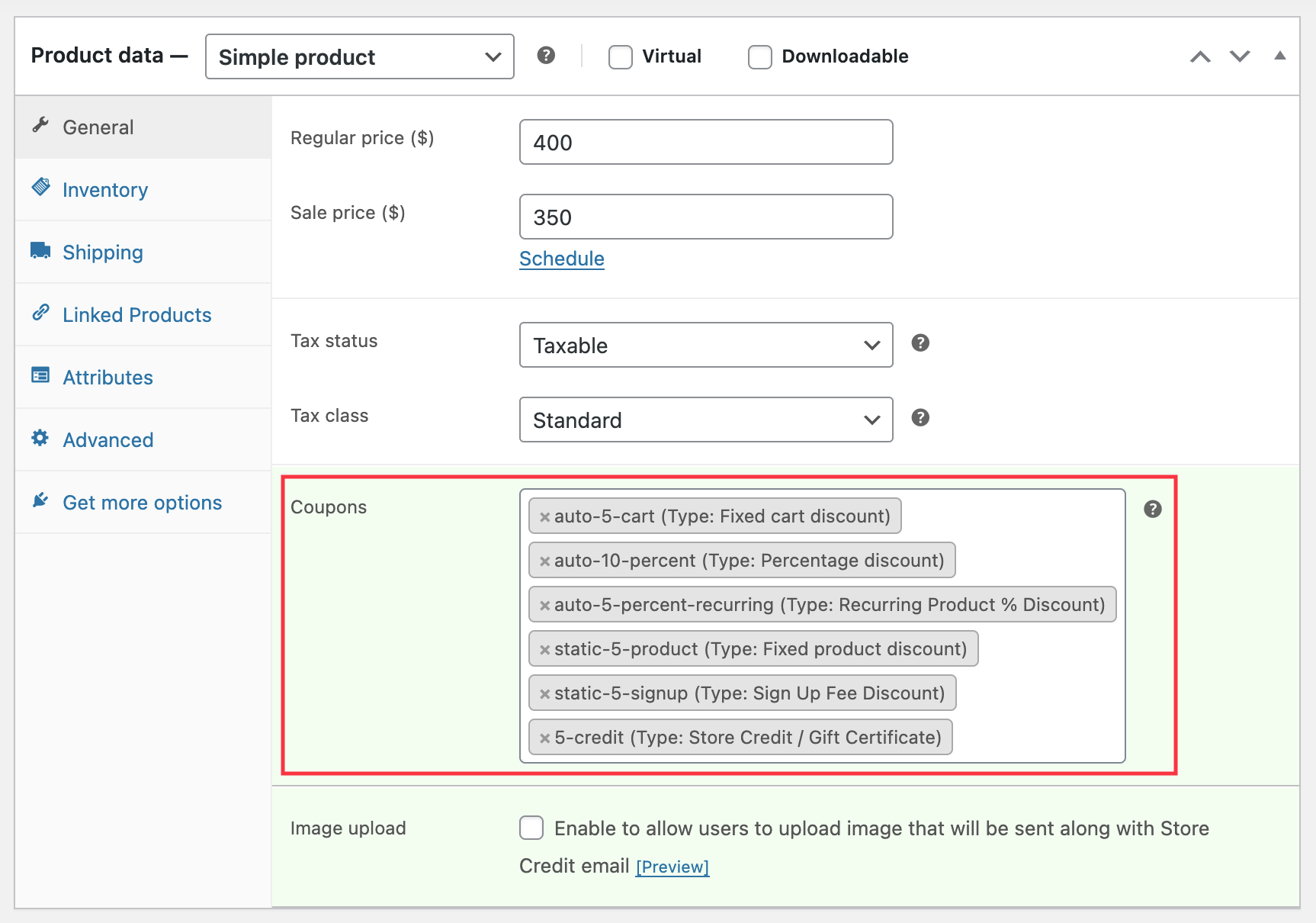Click the help icon beside product type dropdown
The height and width of the screenshot is (923, 1316).
click(546, 56)
